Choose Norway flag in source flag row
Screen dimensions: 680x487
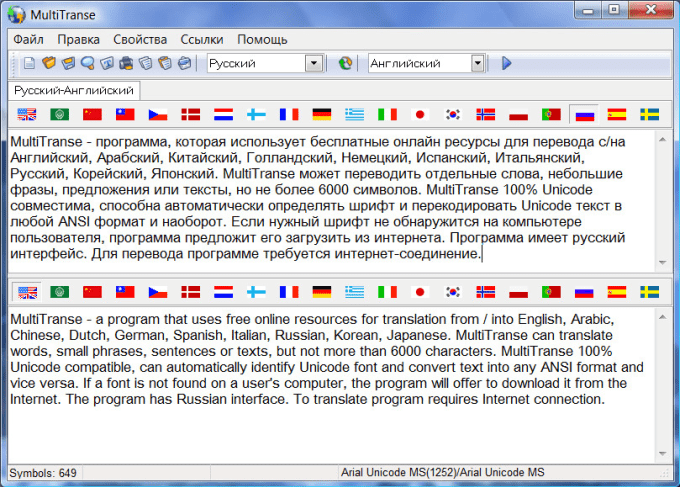pos(486,114)
